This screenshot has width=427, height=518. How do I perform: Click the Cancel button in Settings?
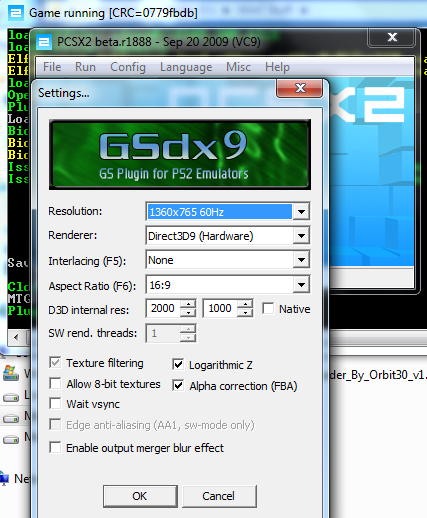click(219, 496)
